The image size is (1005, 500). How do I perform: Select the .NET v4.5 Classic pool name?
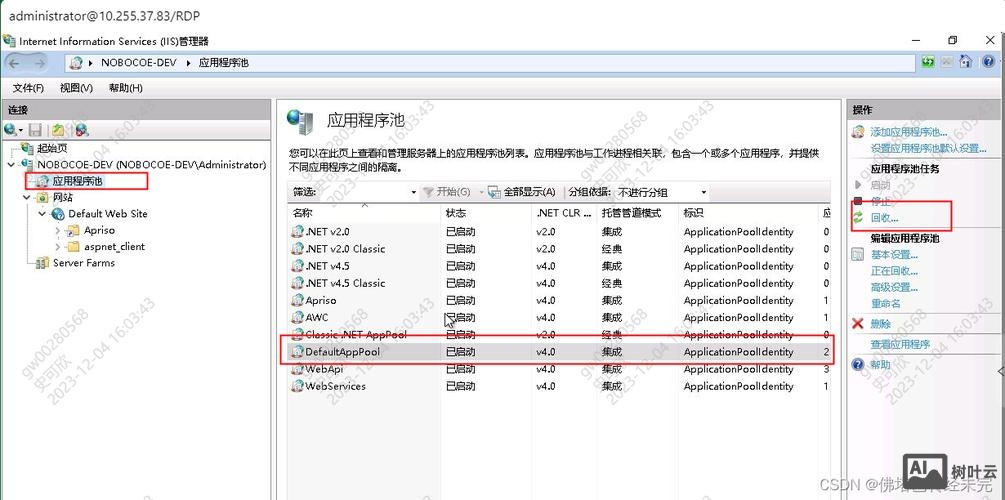[345, 283]
